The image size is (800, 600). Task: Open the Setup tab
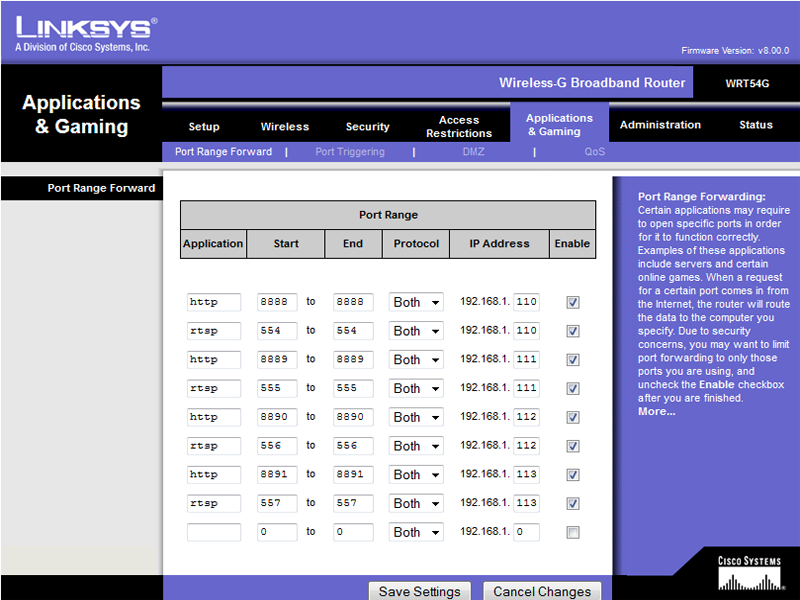[204, 127]
